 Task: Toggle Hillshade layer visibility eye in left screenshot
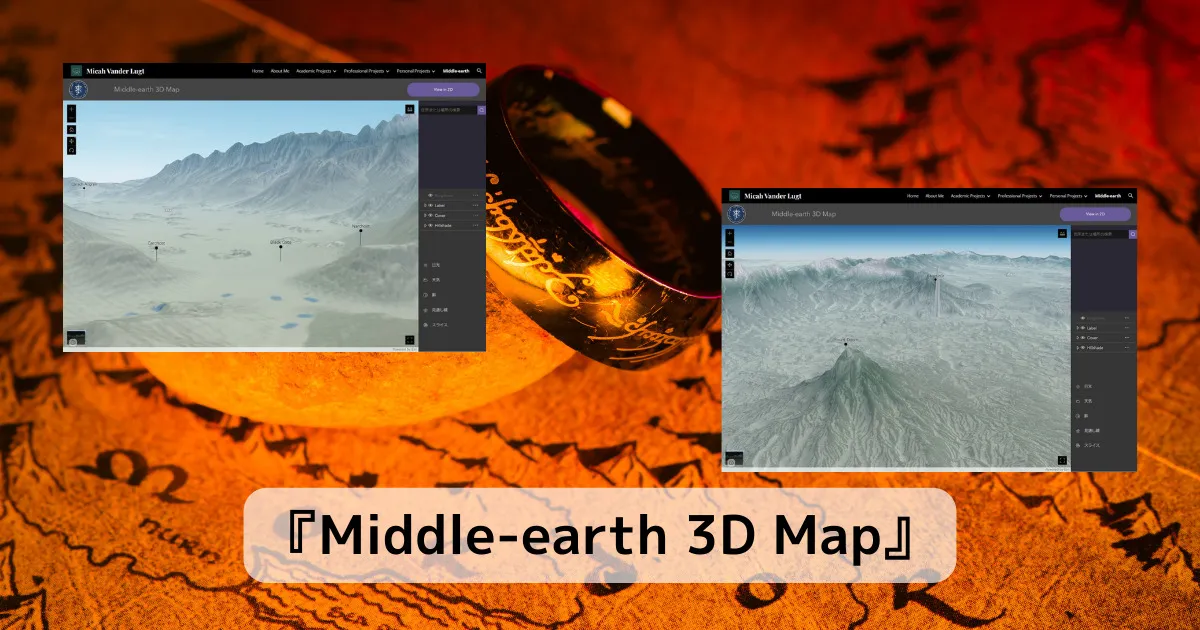point(431,225)
